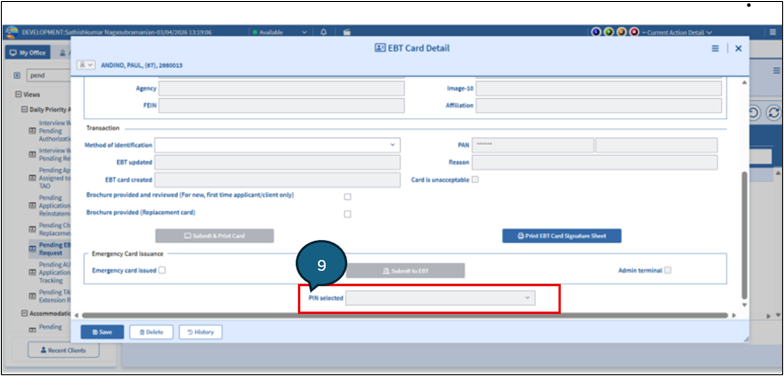Click the masked PAN input field
Image resolution: width=784 pixels, height=376 pixels.
click(533, 145)
